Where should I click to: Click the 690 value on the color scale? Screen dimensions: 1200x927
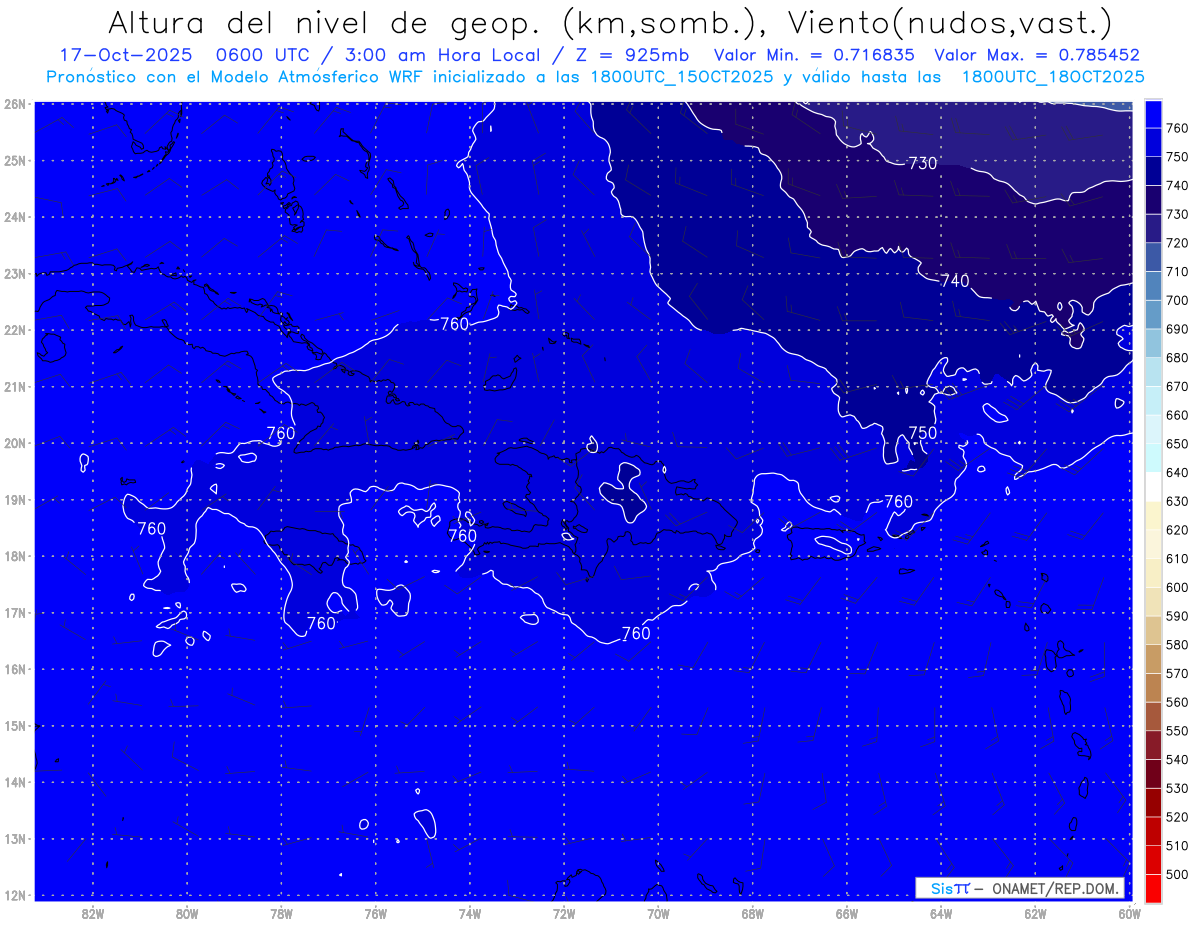pos(1176,329)
